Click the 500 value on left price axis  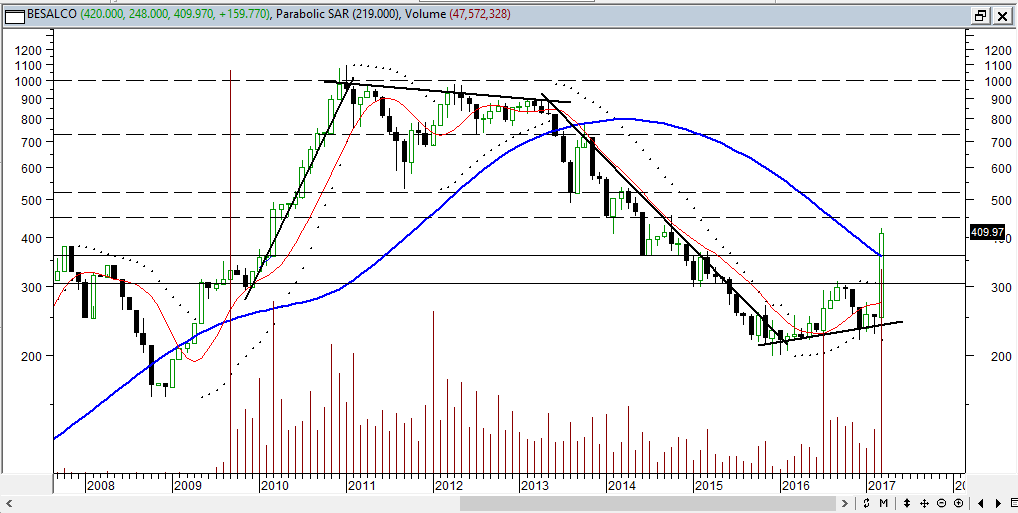(x=32, y=200)
